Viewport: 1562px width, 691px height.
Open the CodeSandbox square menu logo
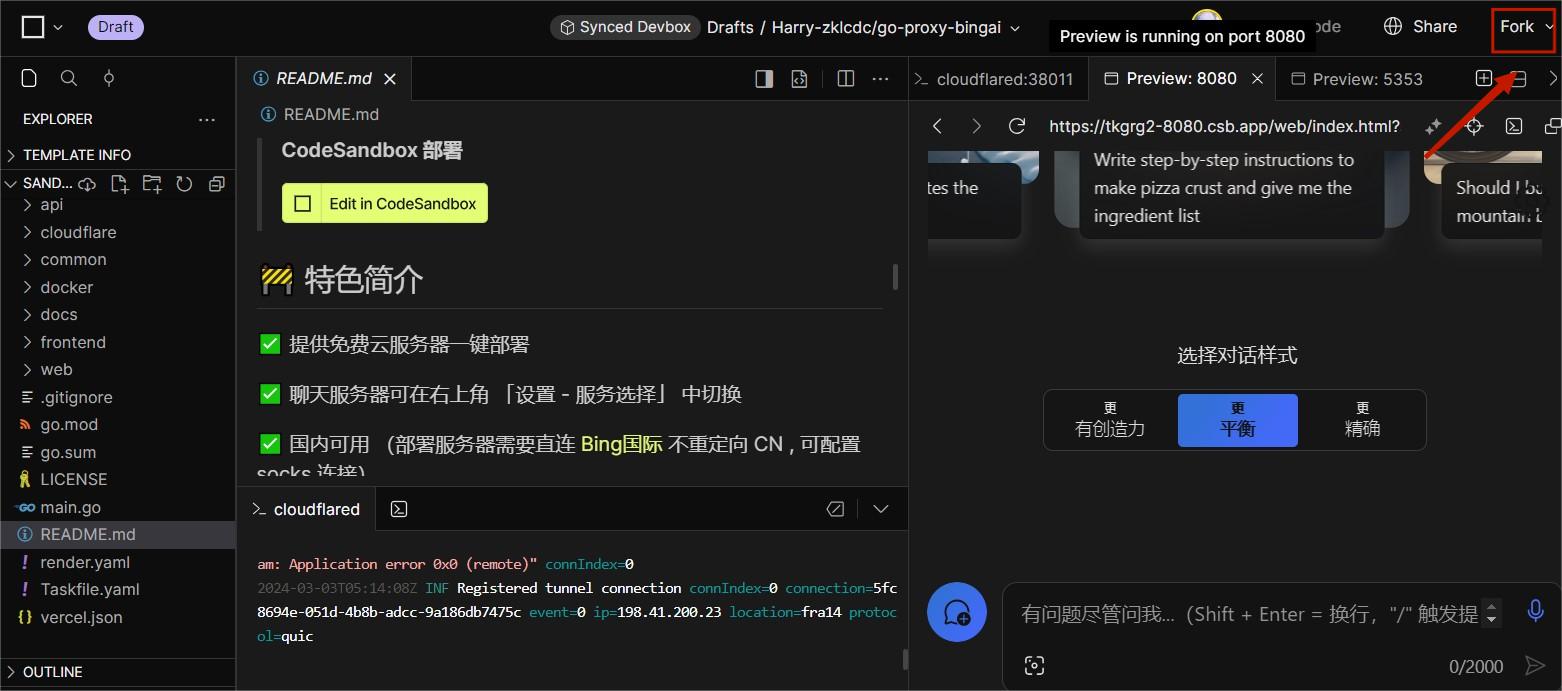click(33, 27)
